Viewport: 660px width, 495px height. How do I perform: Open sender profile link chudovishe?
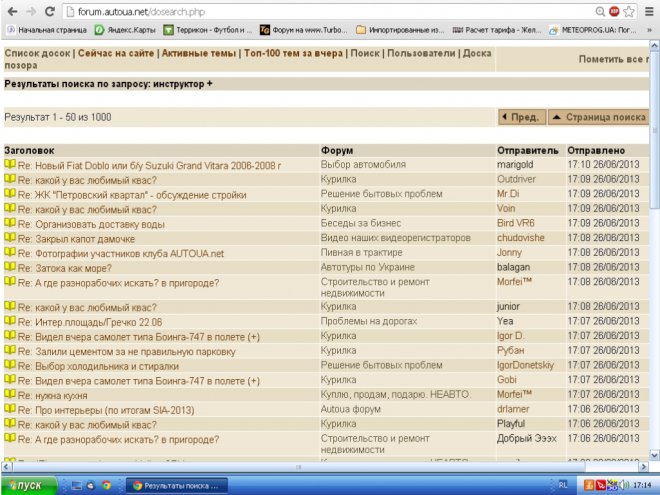(522, 238)
